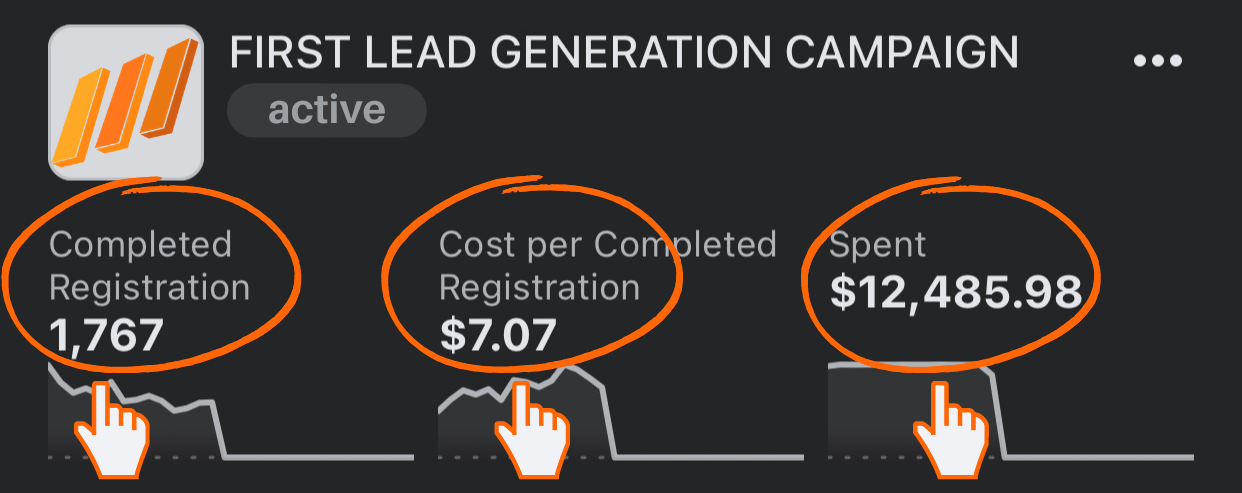Open the Completed Registration sparkline chart
Viewport: 1242px width, 493px height.
click(231, 412)
